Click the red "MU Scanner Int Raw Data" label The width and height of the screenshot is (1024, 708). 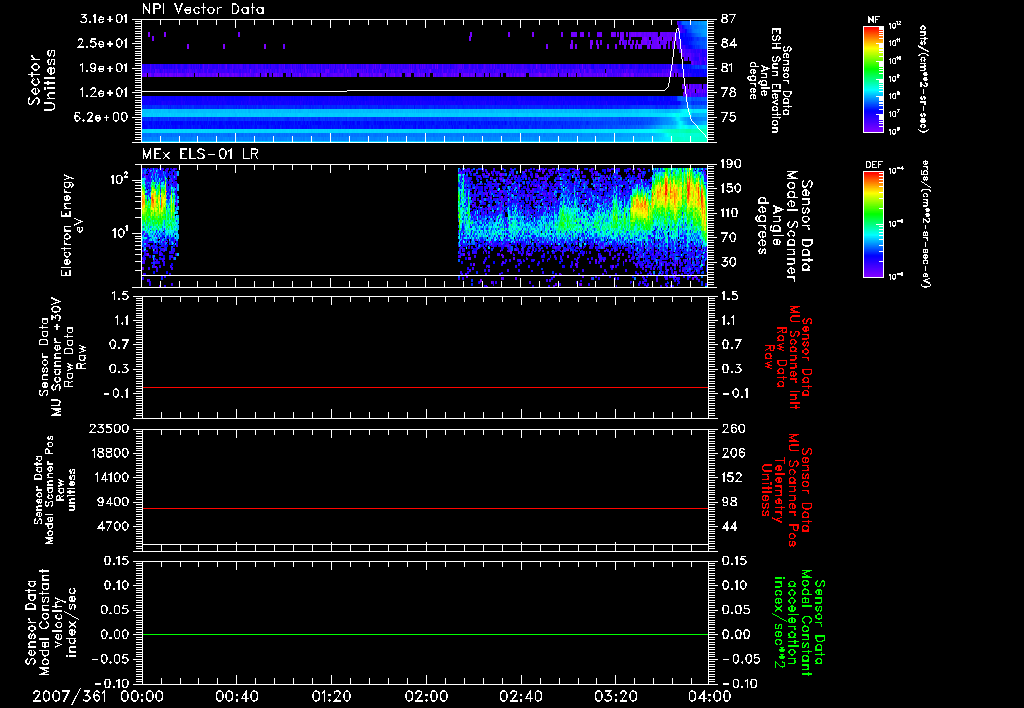788,357
